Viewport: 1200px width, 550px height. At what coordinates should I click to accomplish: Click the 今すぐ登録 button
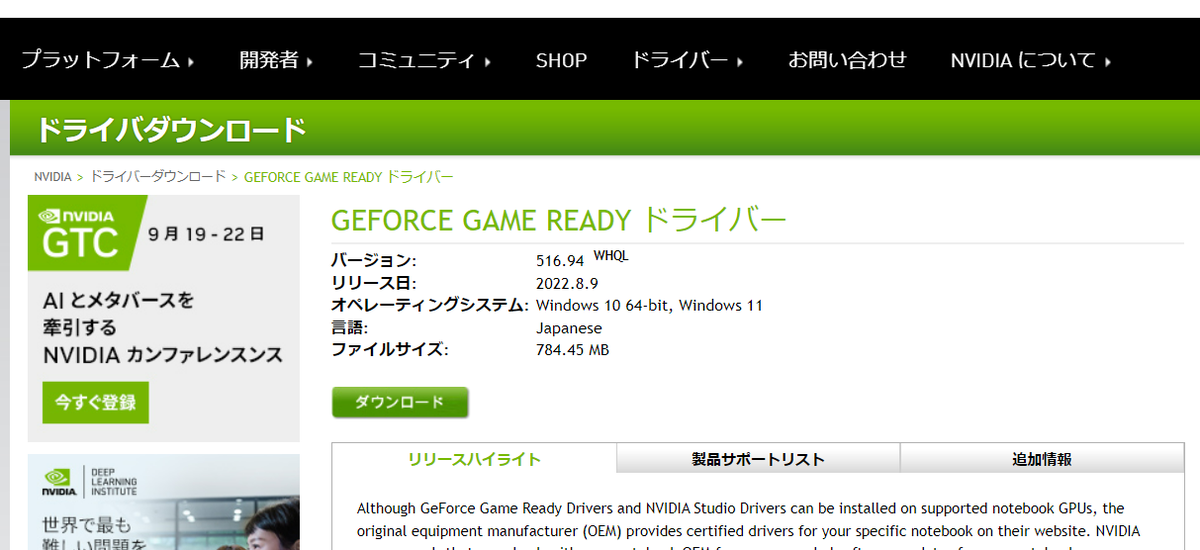tap(96, 402)
